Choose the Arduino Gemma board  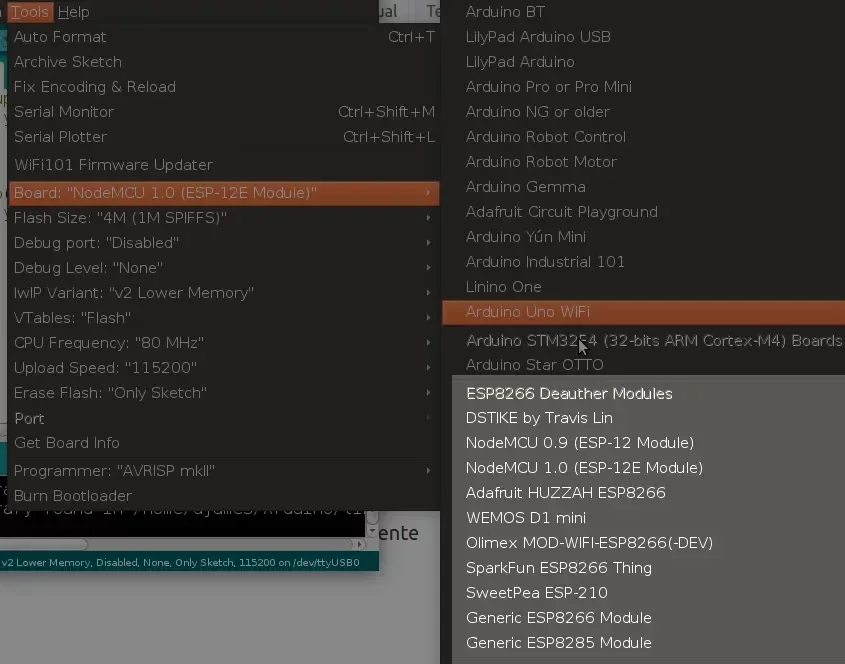[x=643, y=186]
